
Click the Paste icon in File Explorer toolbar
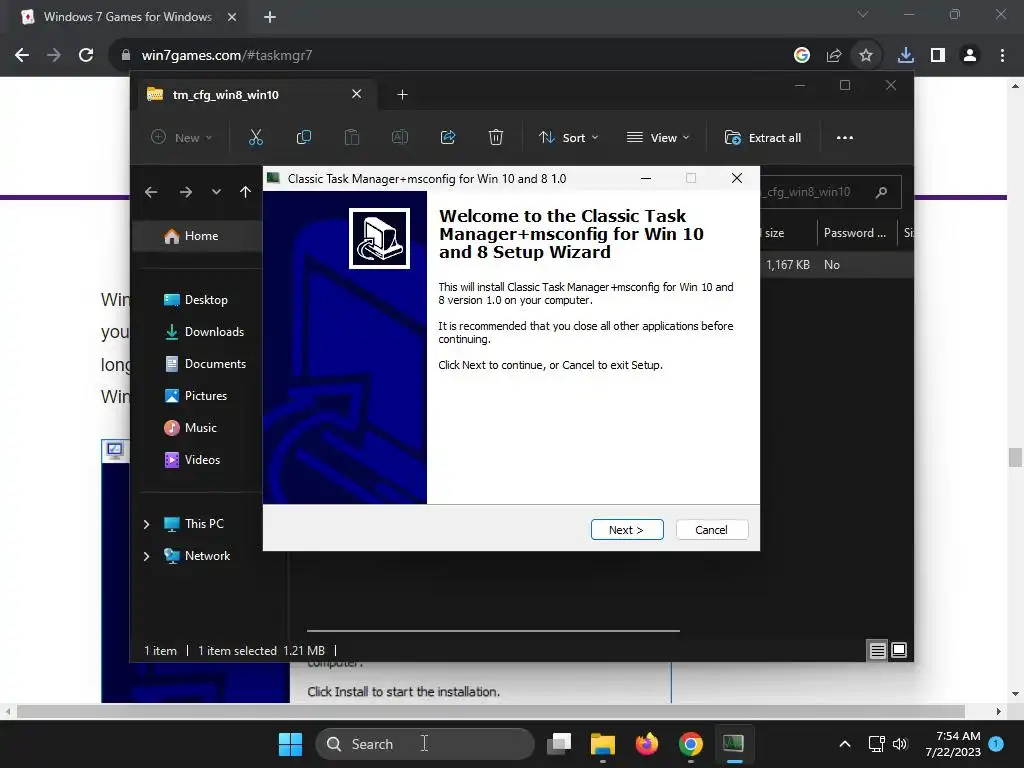[352, 137]
